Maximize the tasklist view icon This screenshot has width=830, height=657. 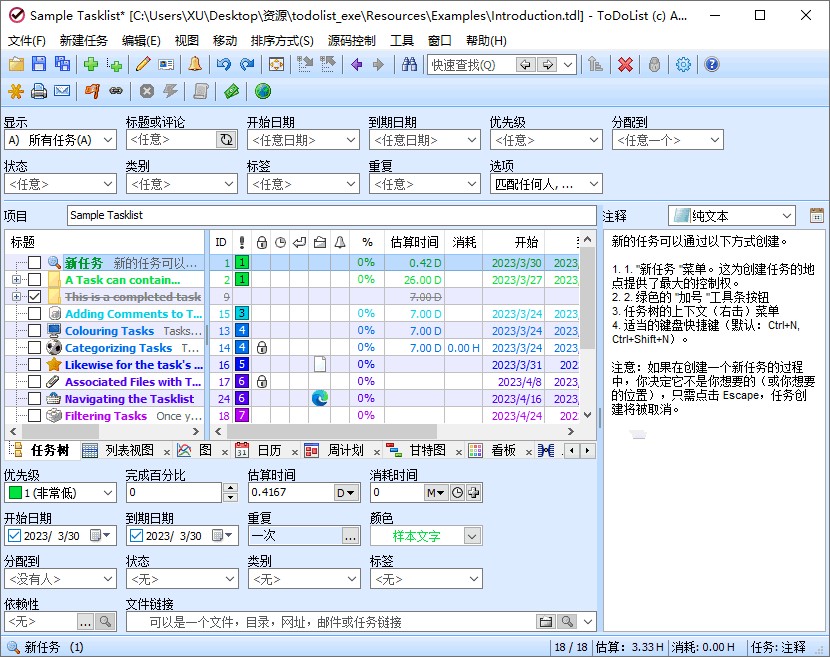point(276,65)
